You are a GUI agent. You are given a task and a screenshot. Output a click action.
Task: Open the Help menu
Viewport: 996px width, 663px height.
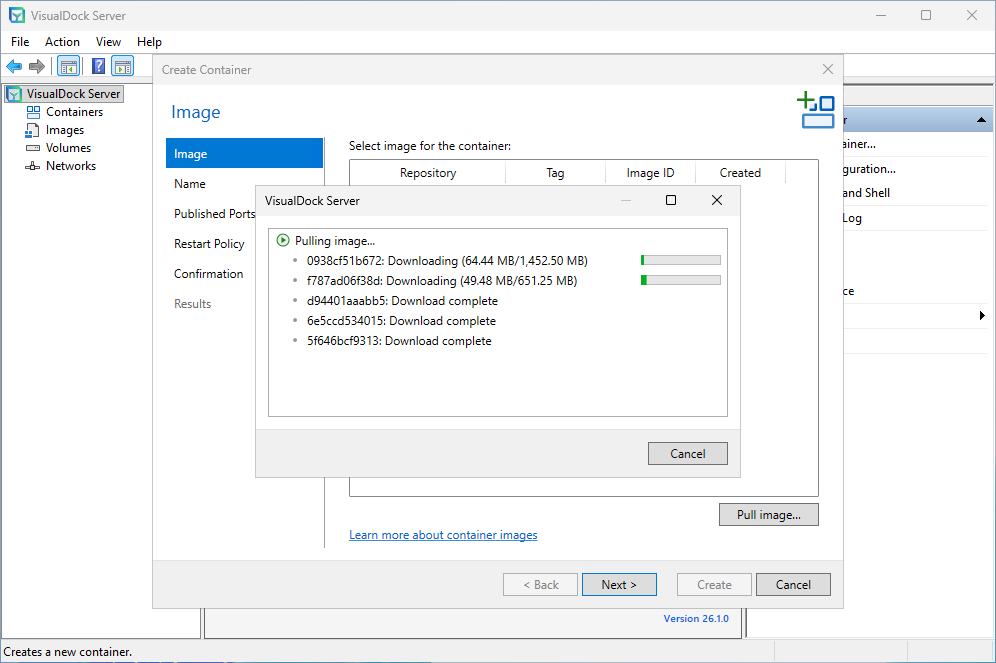[149, 42]
